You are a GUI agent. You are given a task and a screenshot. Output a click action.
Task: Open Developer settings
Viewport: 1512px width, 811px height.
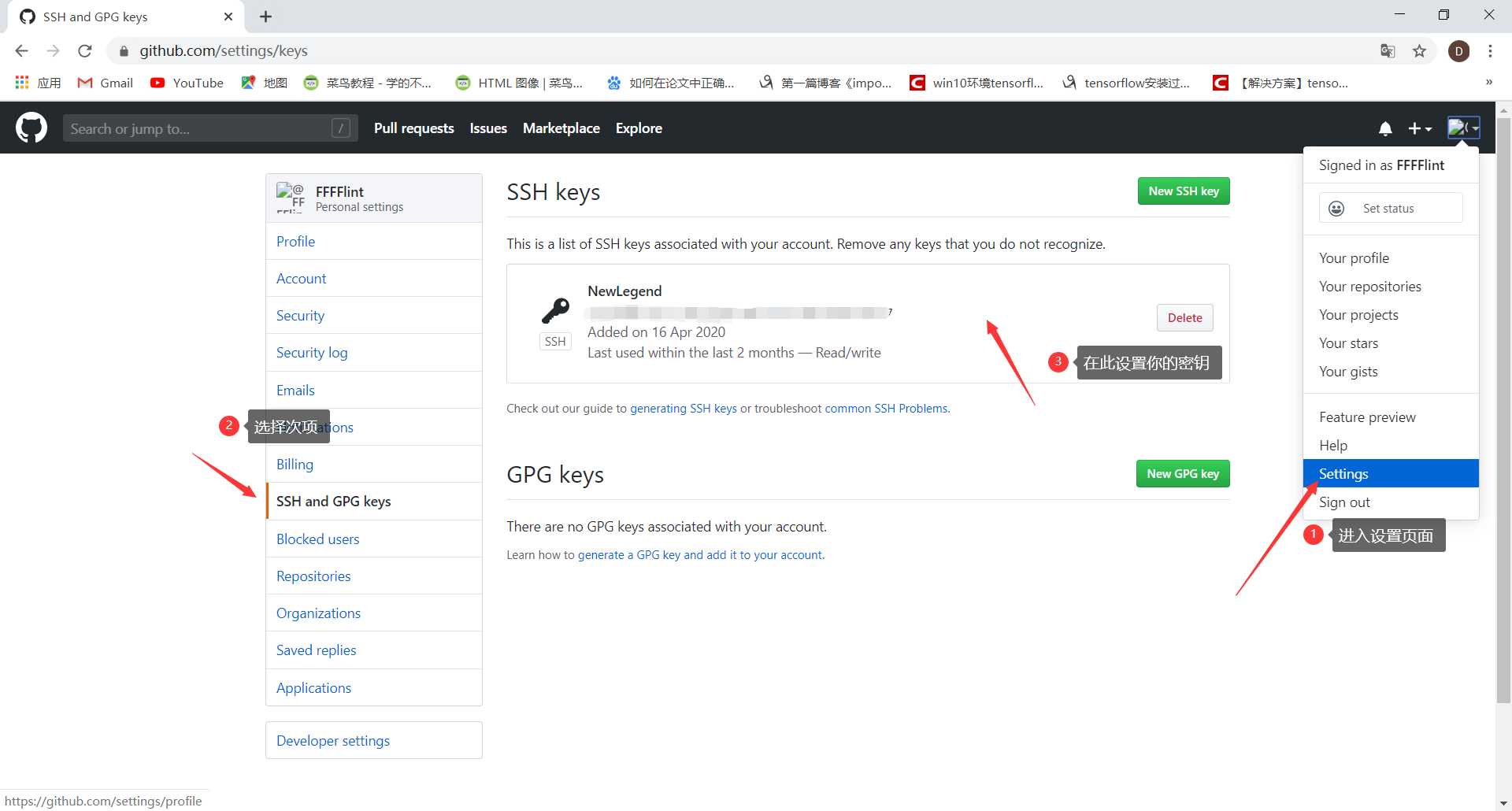click(374, 741)
